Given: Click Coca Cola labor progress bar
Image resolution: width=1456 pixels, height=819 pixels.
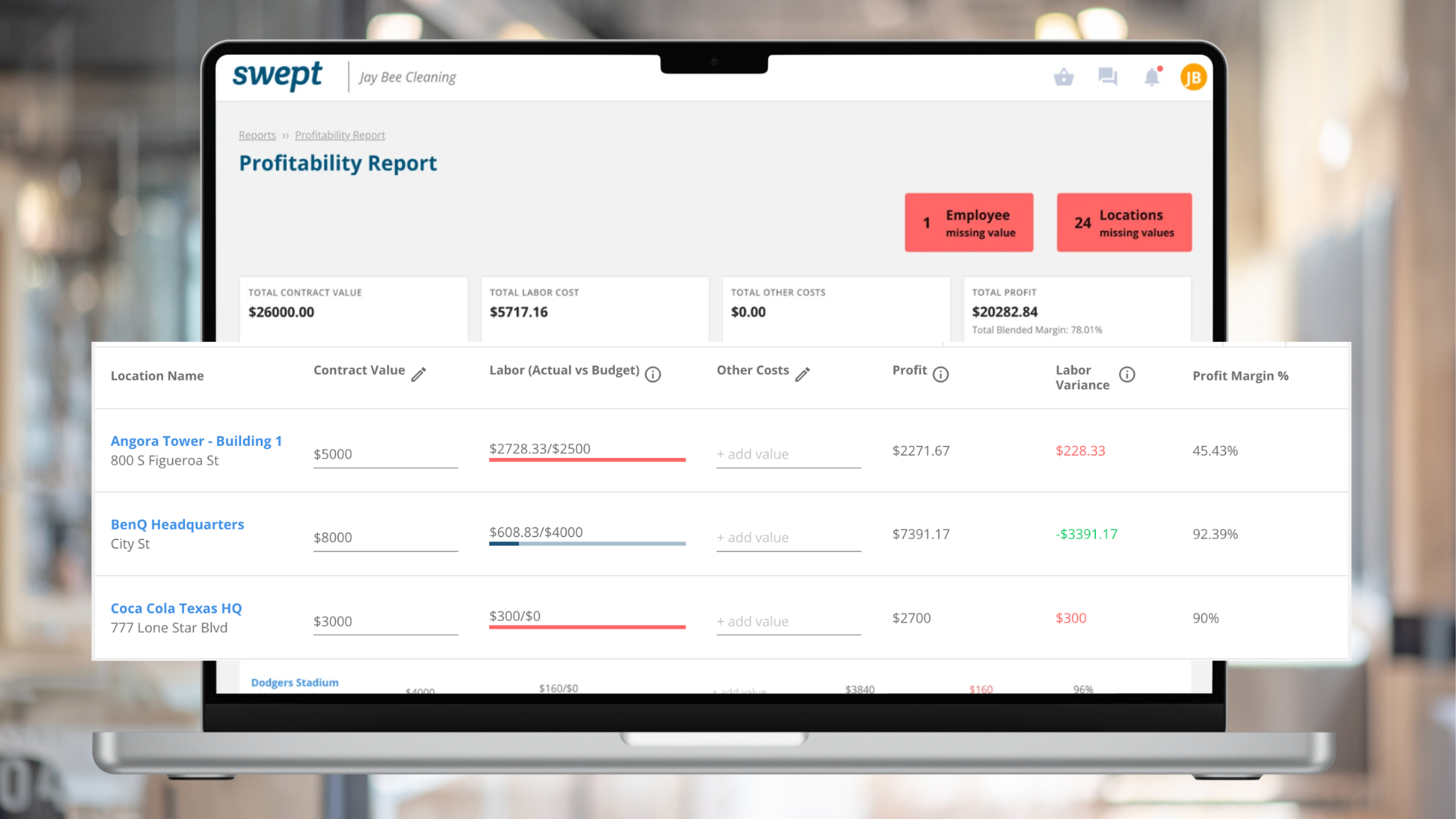Looking at the screenshot, I should click(587, 627).
